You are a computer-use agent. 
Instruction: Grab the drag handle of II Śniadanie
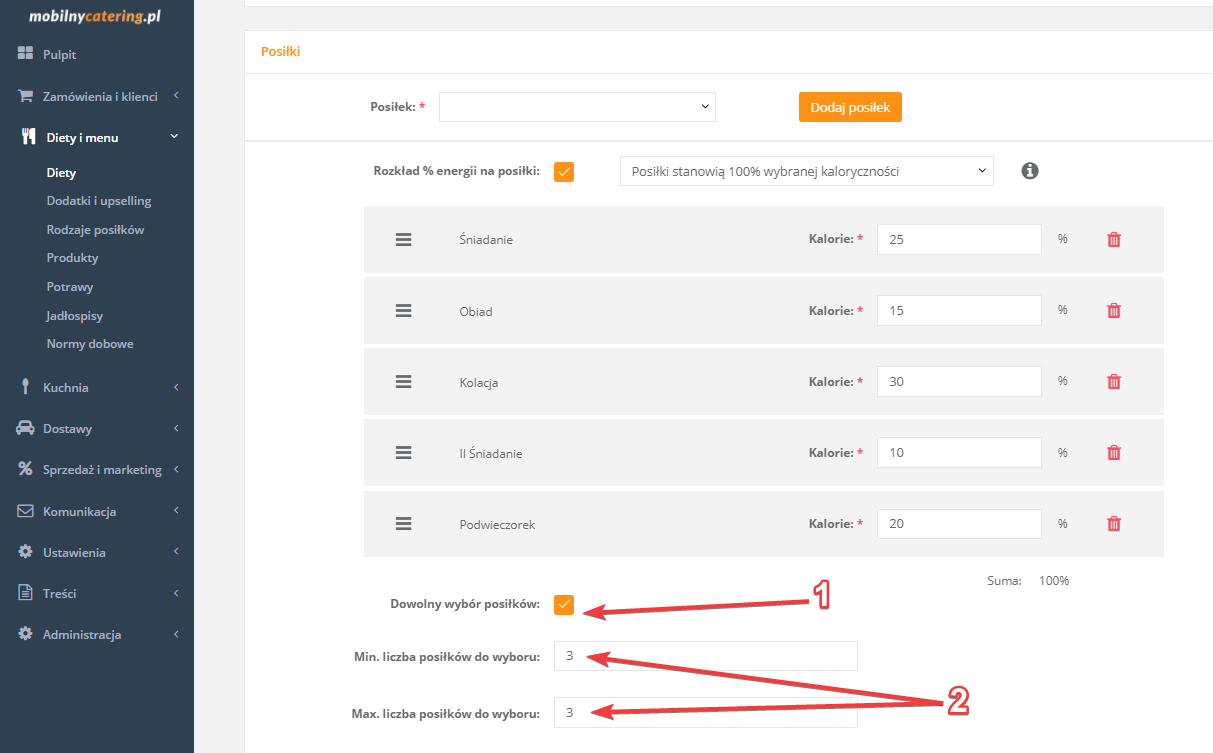pos(404,453)
